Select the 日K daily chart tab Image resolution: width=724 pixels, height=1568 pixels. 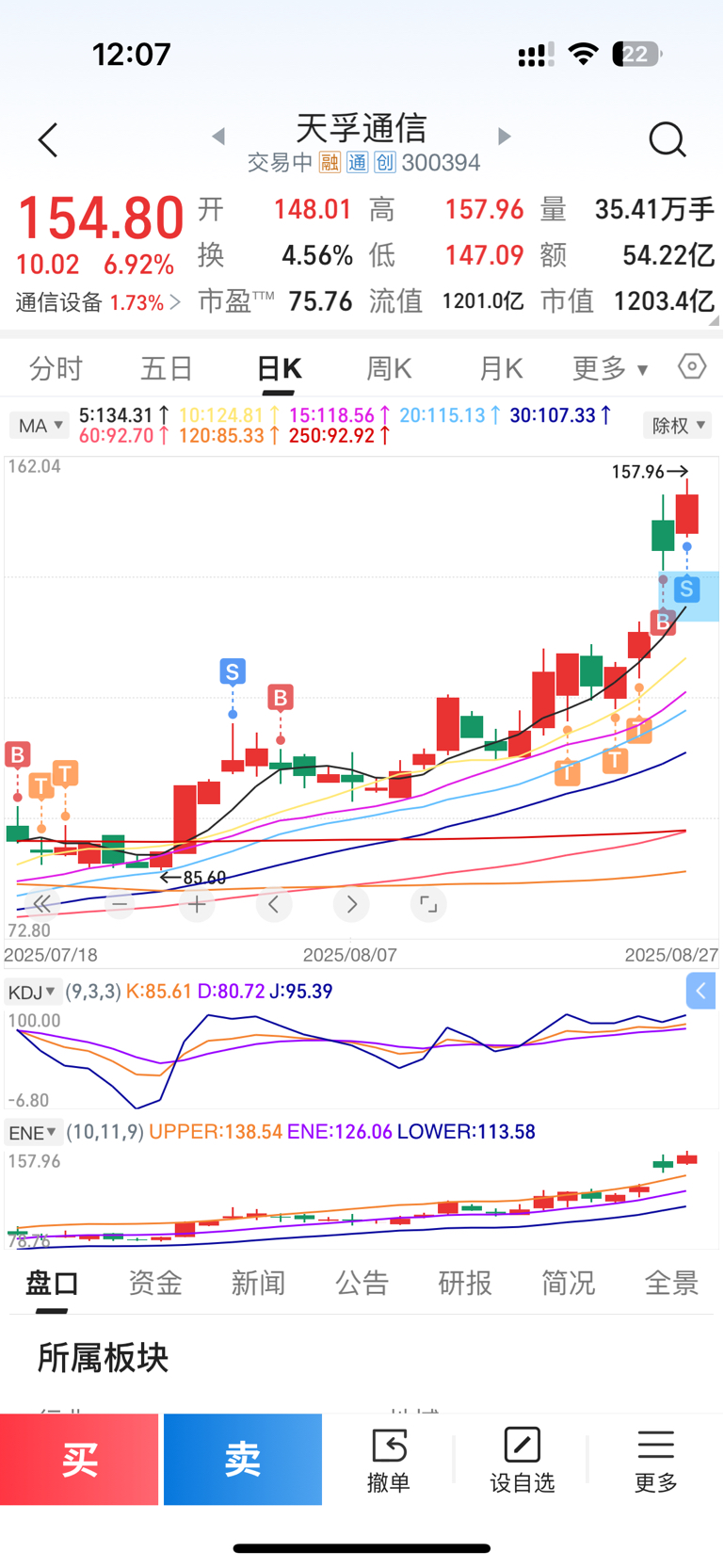pos(279,368)
